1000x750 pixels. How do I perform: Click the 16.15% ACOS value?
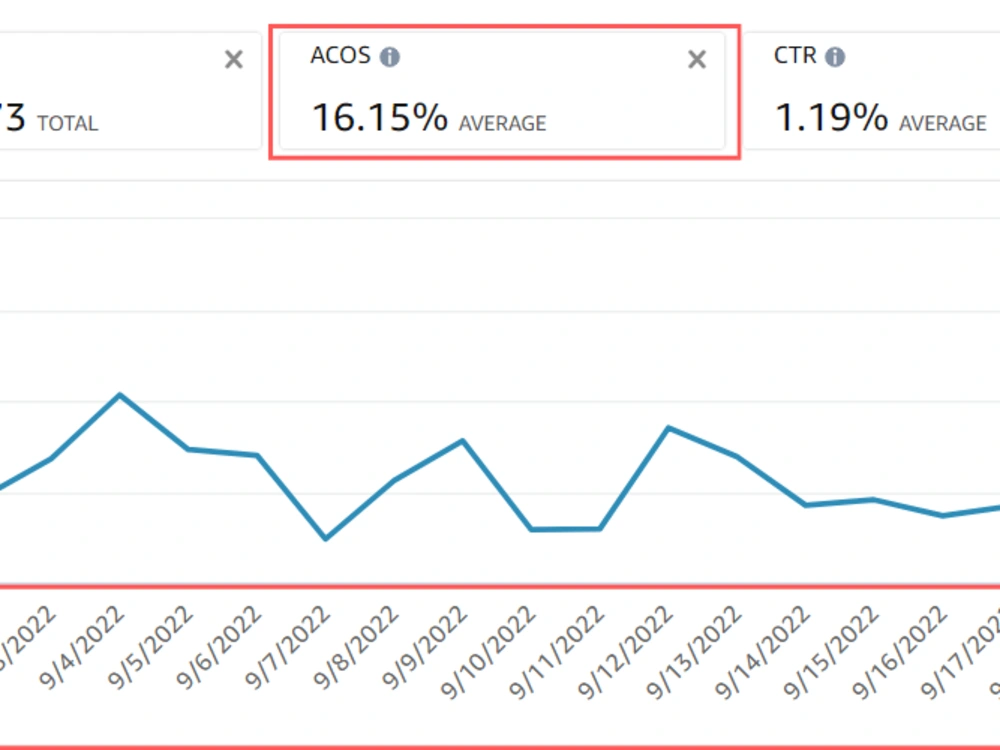[379, 117]
